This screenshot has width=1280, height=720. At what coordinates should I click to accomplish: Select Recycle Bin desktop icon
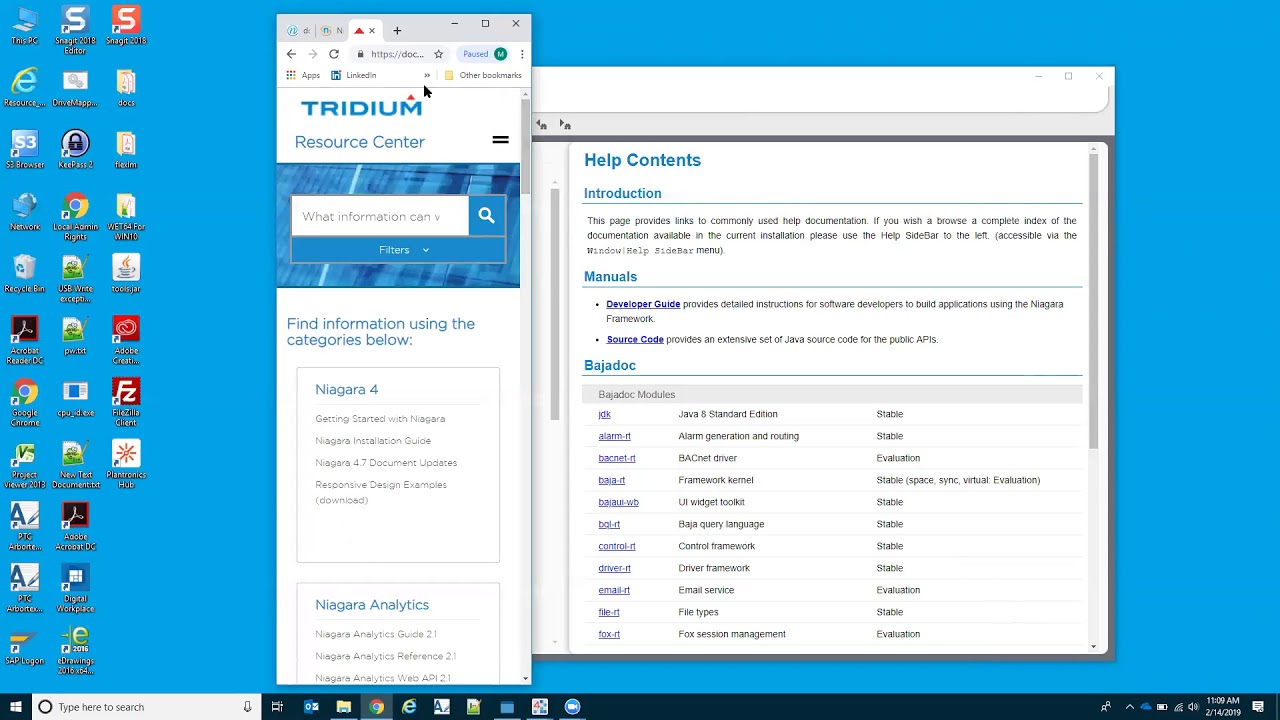click(24, 273)
